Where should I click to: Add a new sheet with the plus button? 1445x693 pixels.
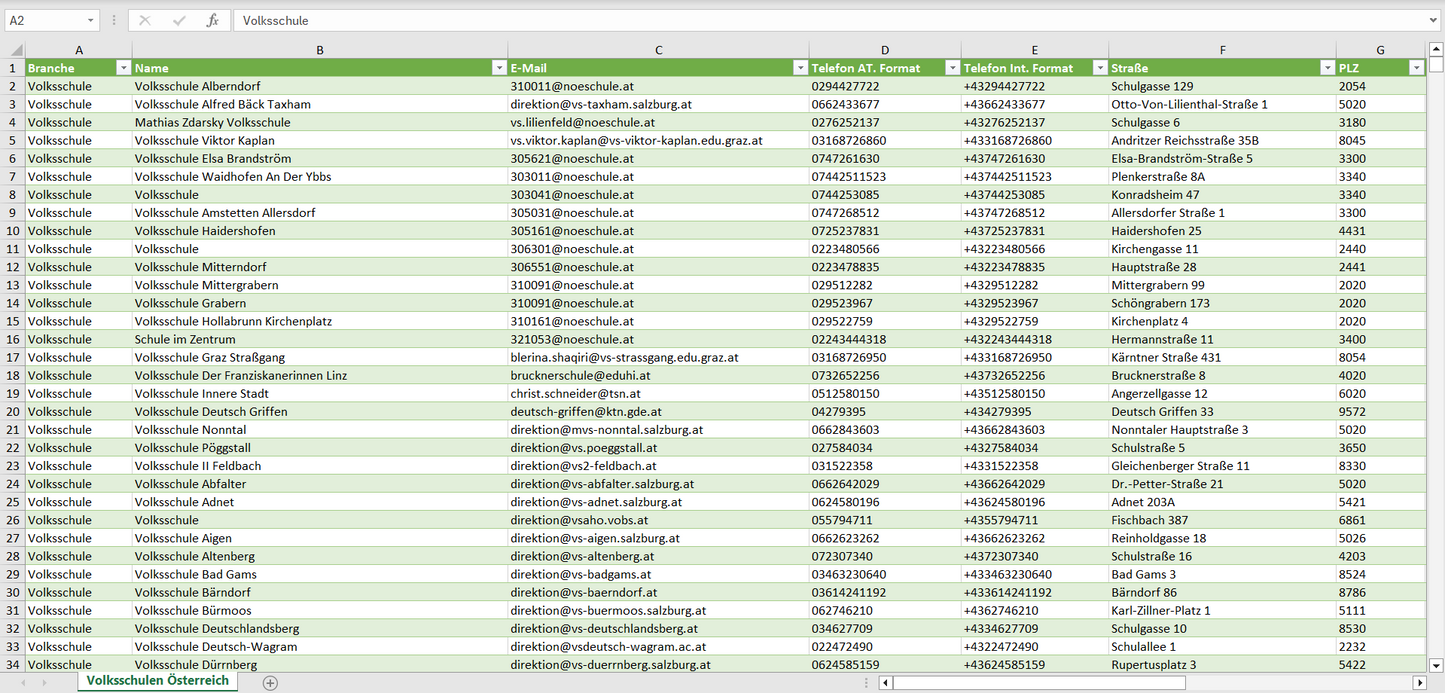click(270, 683)
